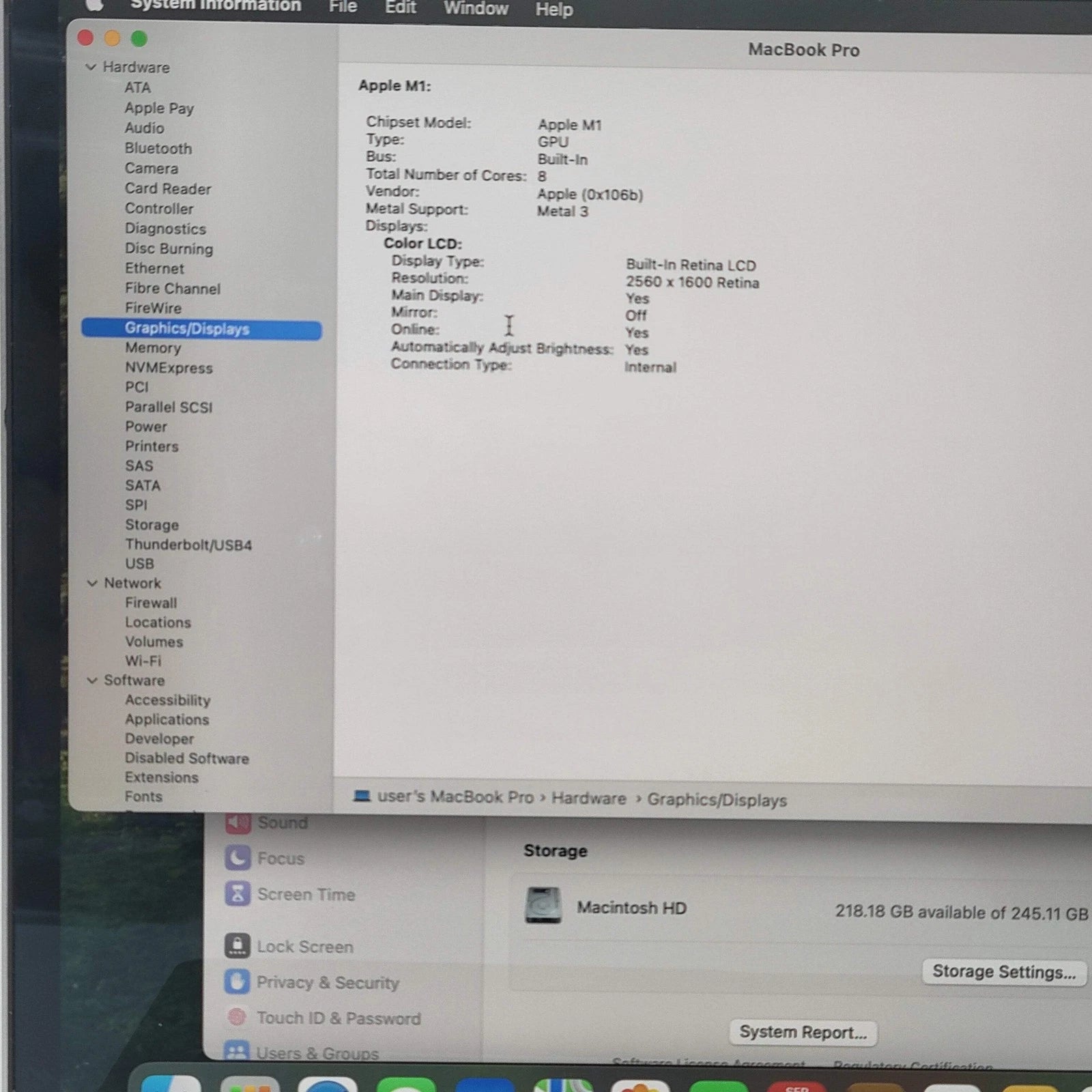Image resolution: width=1092 pixels, height=1092 pixels.
Task: Click the laptop icon in path bar
Action: pyautogui.click(x=362, y=796)
